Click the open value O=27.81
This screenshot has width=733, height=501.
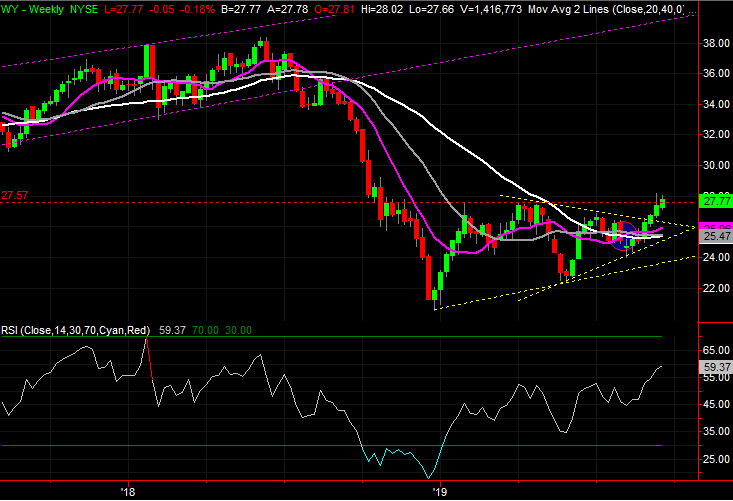pyautogui.click(x=334, y=9)
